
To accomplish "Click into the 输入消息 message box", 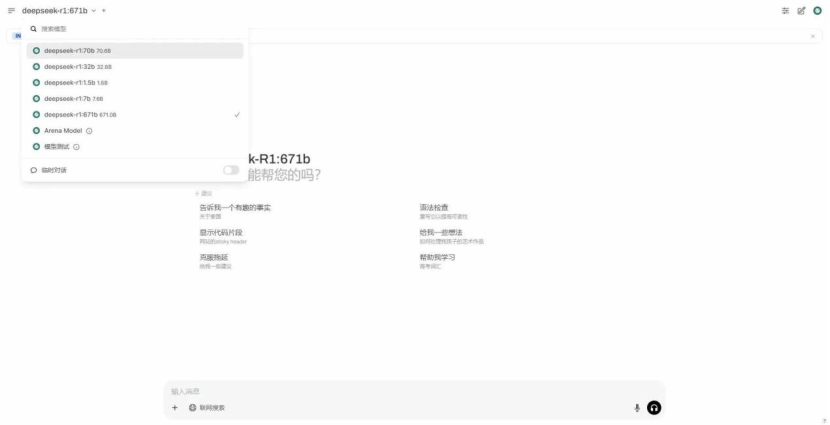I will [414, 392].
